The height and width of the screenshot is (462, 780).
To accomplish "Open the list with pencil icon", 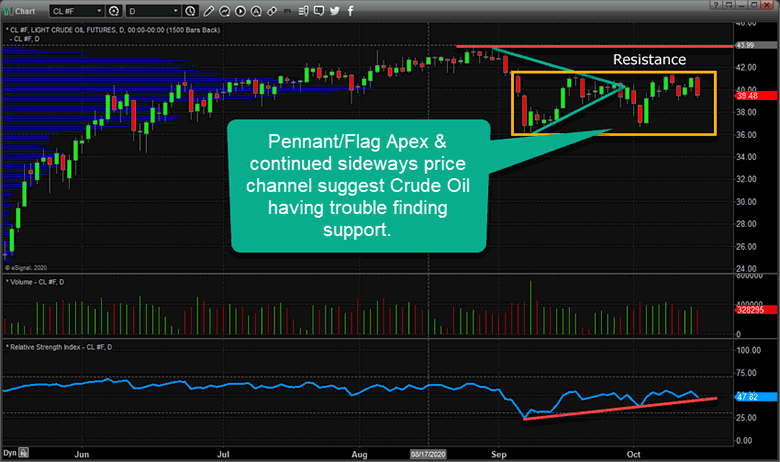I will [303, 11].
